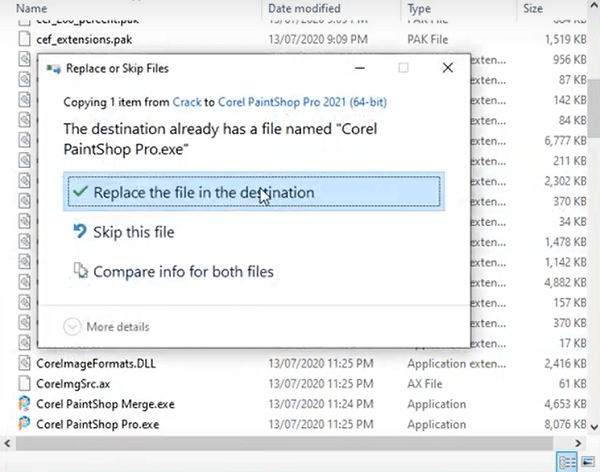600x472 pixels.
Task: Click the 13/07/2020 11:24 PM date cell
Action: coord(321,404)
